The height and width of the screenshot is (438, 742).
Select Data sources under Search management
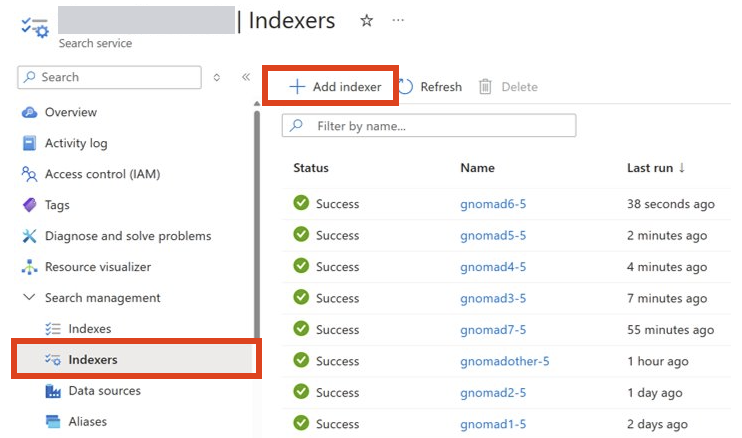[105, 391]
